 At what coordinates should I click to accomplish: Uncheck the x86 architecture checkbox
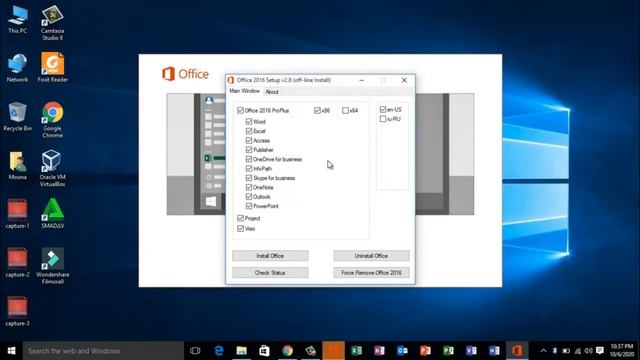pos(317,110)
